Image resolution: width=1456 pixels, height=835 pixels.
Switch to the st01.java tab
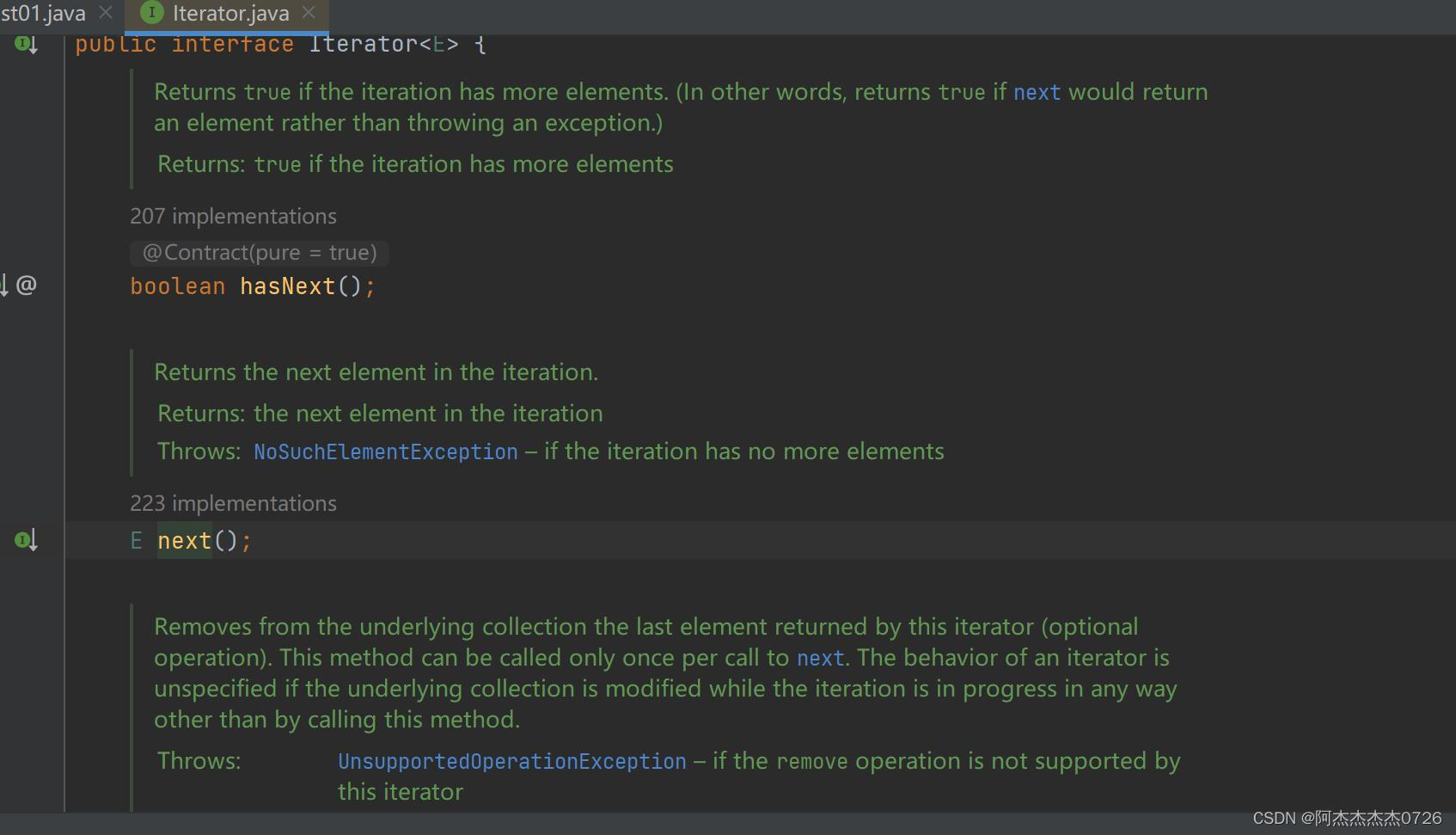[43, 13]
